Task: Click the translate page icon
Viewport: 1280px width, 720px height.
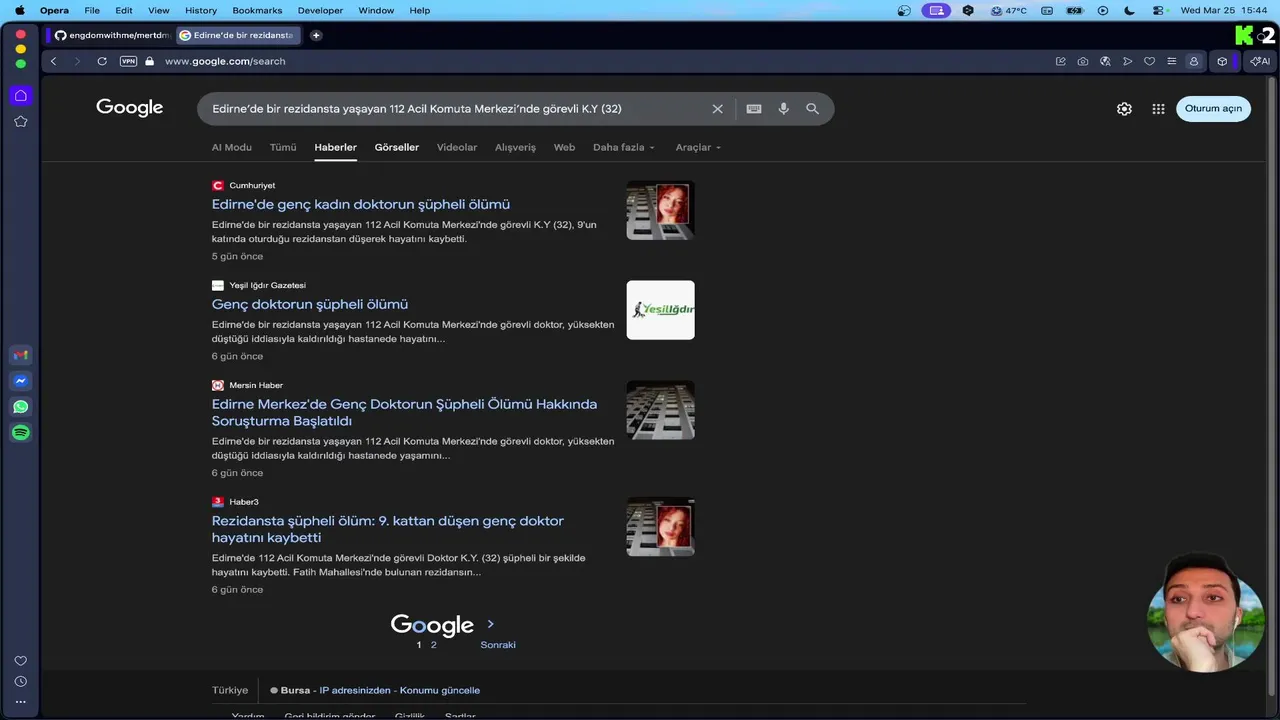Action: click(x=1105, y=61)
